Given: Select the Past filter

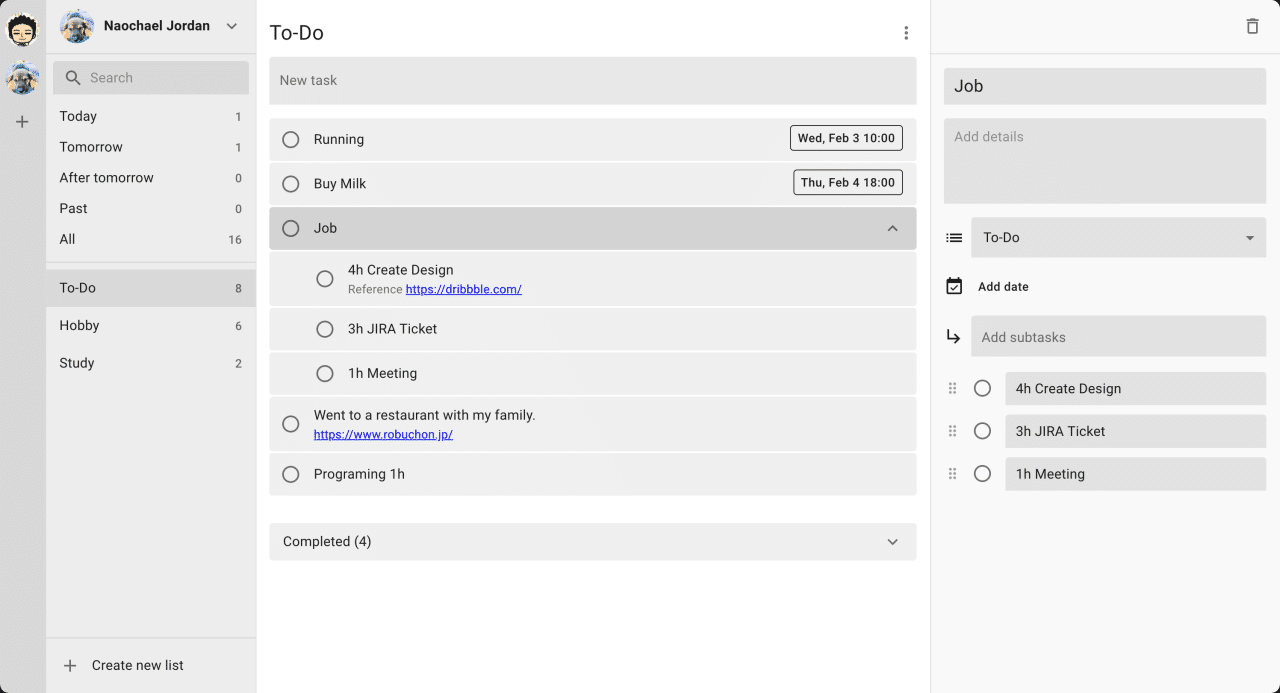Looking at the screenshot, I should click(x=151, y=209).
